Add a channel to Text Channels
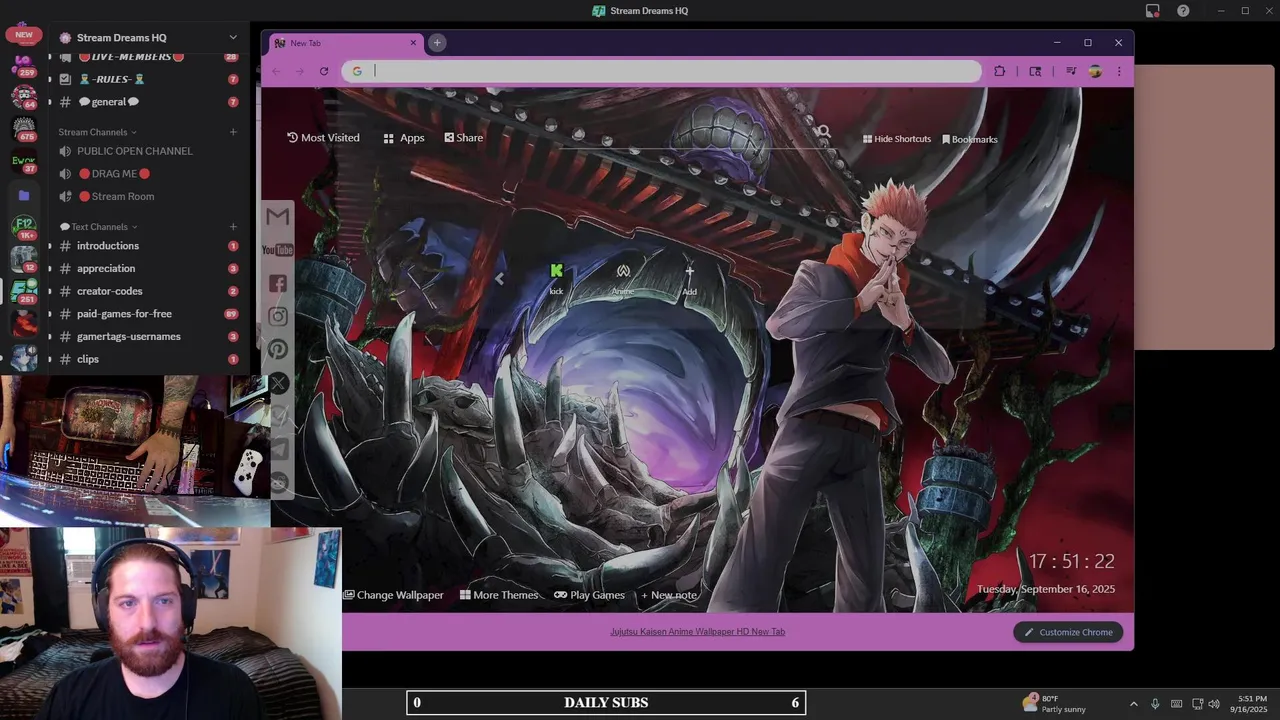 [233, 227]
